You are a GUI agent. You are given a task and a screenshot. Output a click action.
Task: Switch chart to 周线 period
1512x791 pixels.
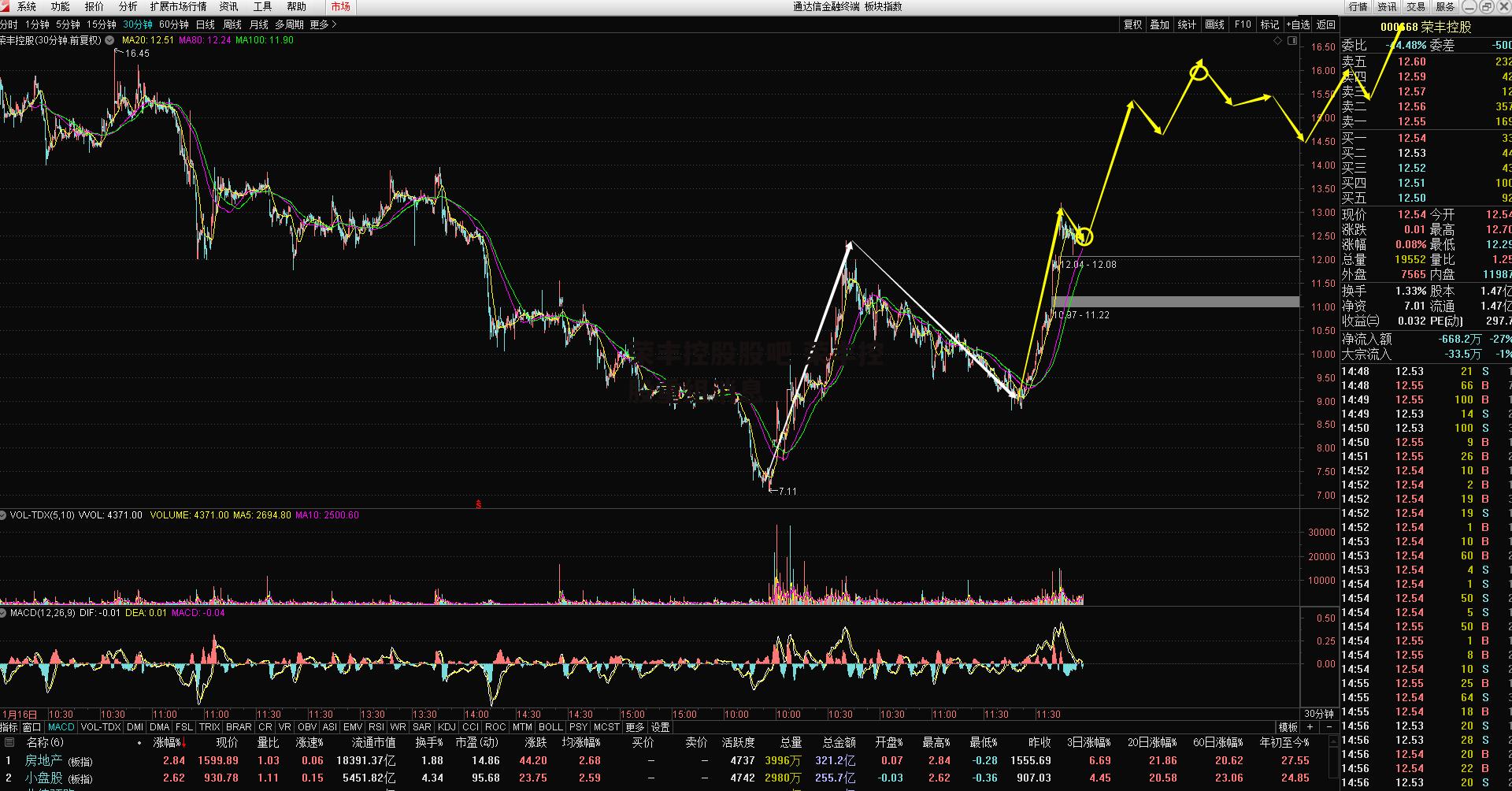[x=232, y=24]
